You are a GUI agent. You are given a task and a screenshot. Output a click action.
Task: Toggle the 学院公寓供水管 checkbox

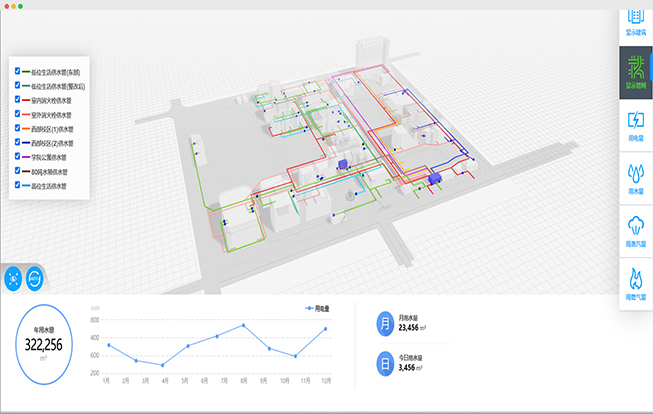18,157
